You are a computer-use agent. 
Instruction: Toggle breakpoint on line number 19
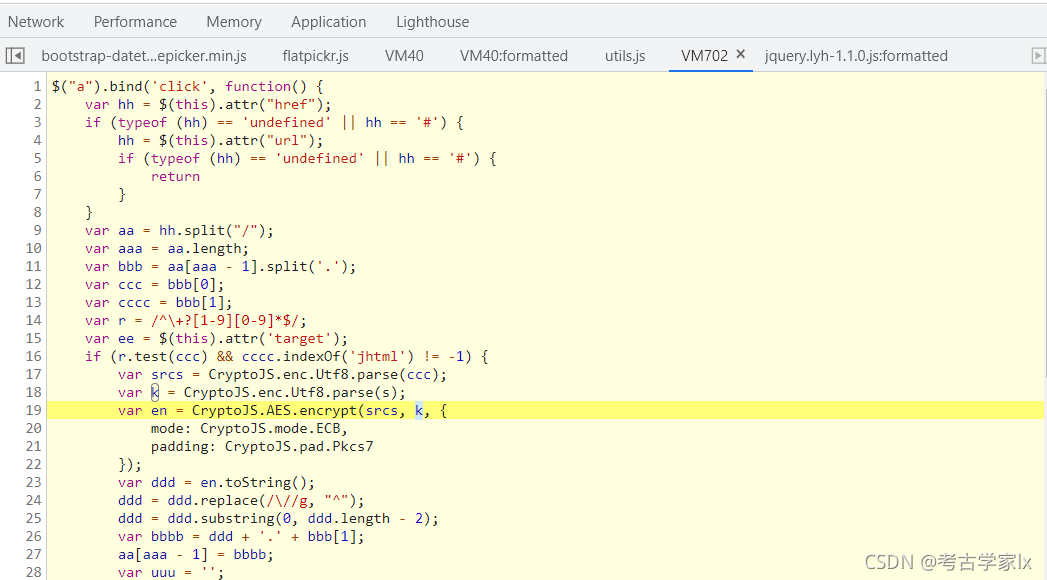(34, 410)
